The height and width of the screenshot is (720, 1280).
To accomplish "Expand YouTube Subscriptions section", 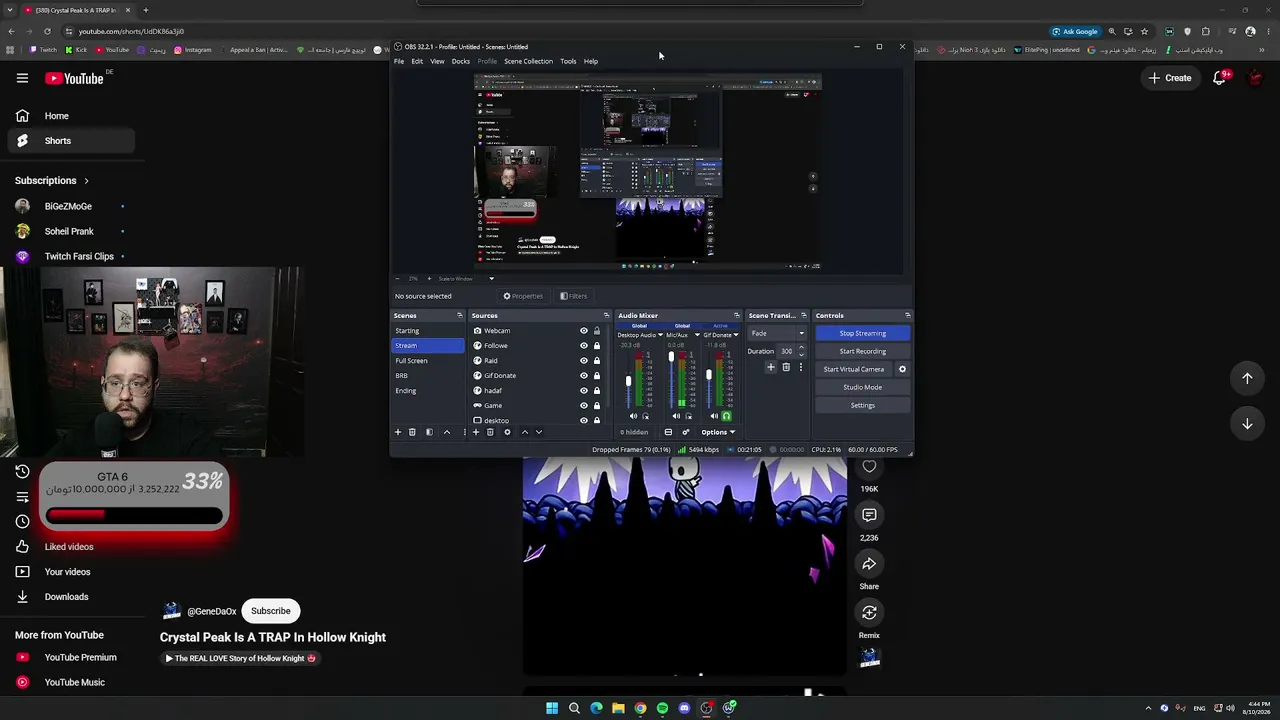I will [x=52, y=181].
